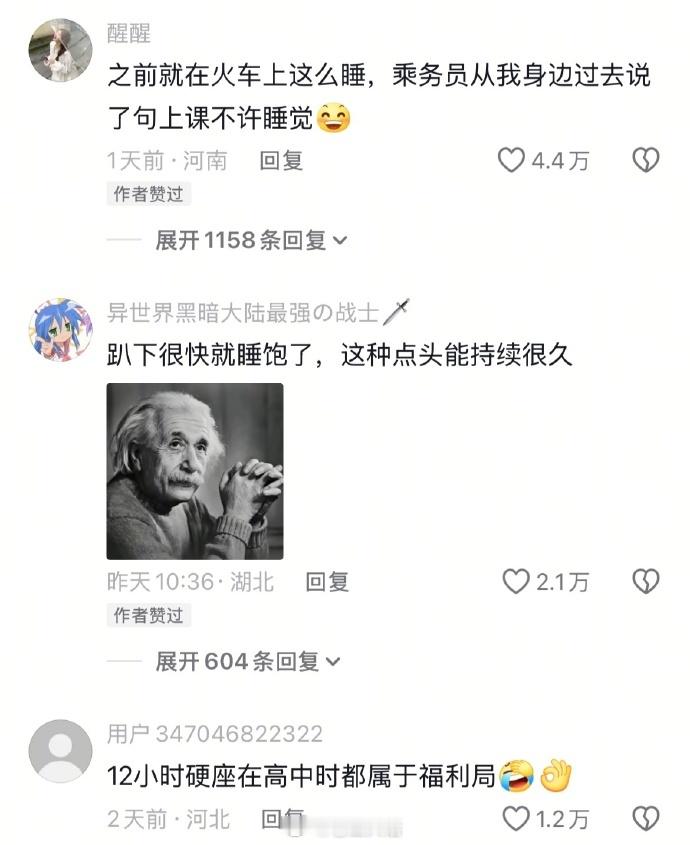Open username 醒醒
The height and width of the screenshot is (845, 690).
click(x=129, y=33)
